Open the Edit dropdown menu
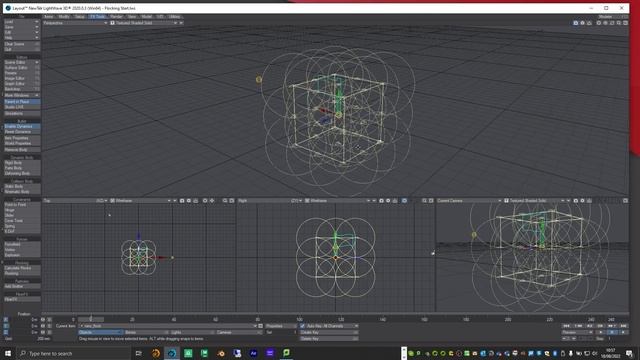This screenshot has width=640, height=360. [22, 32]
